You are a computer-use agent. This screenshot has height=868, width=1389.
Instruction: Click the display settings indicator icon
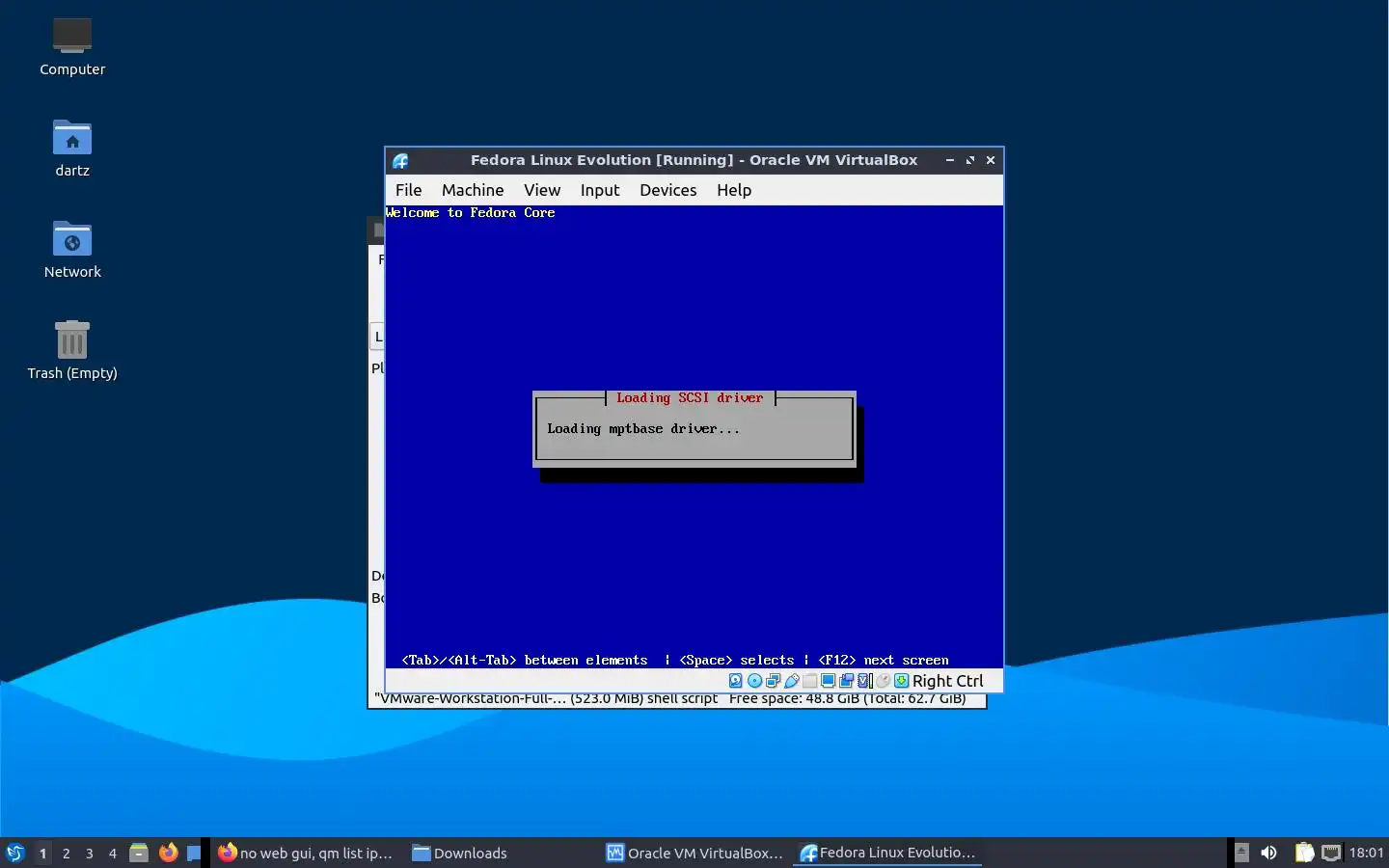tap(828, 681)
